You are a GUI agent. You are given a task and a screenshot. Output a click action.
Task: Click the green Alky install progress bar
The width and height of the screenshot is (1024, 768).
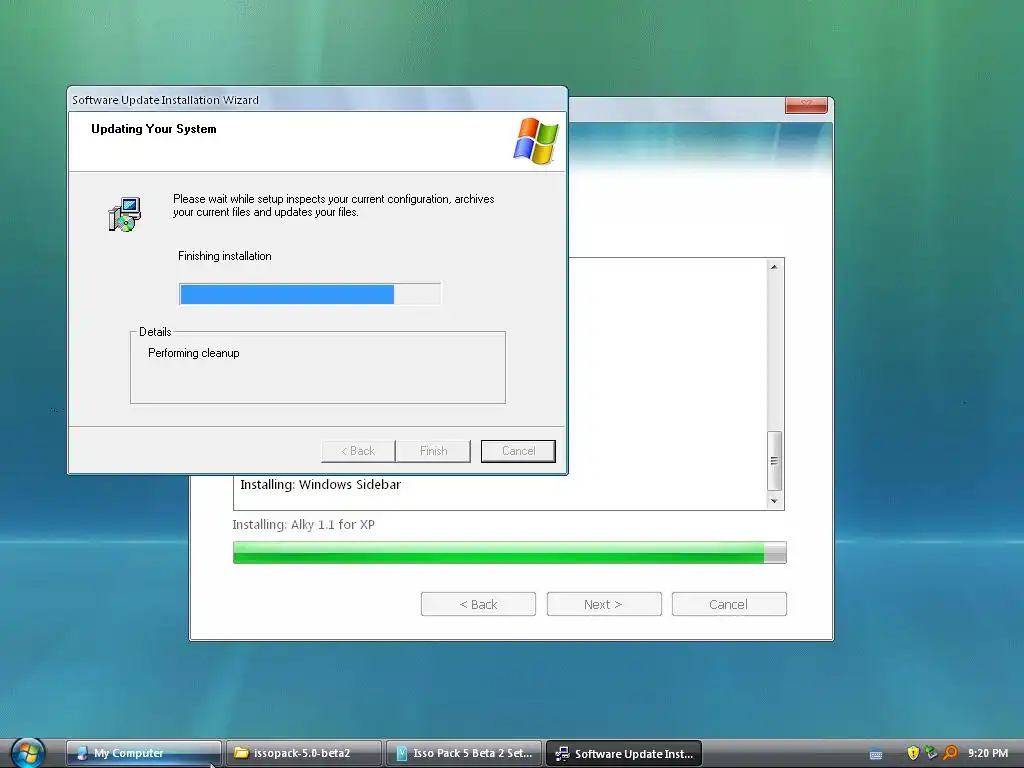point(509,552)
